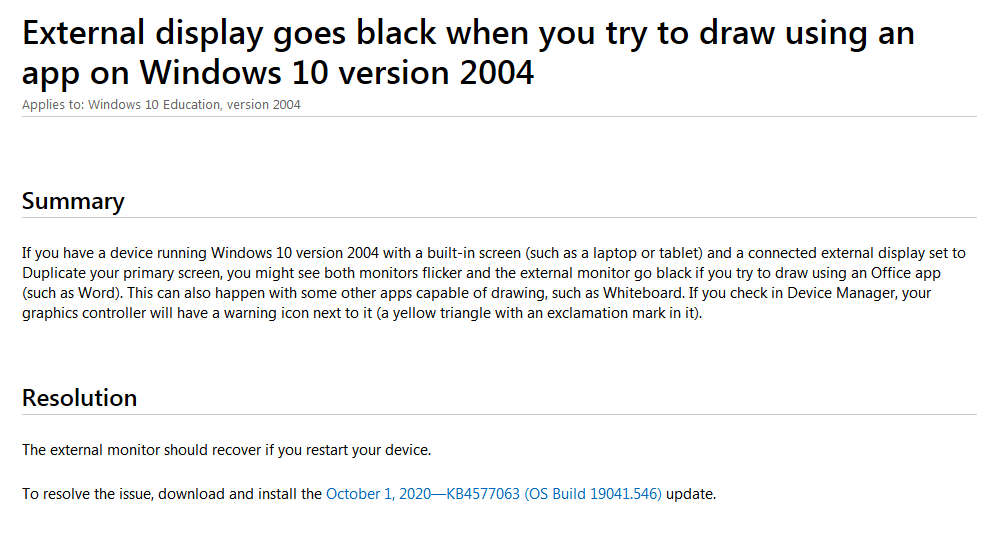Viewport: 984px width, 540px height.
Task: Open the October 1, 2020 KB4577063 update link
Action: pos(493,494)
